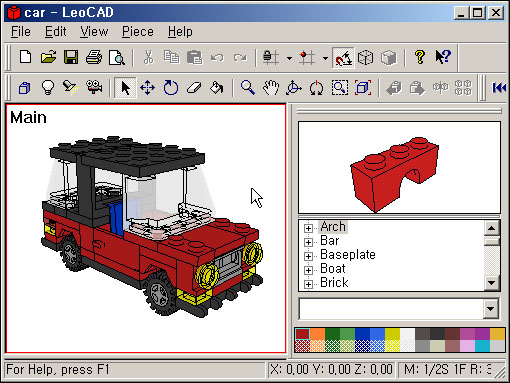Image resolution: width=510 pixels, height=383 pixels.
Task: Select the light bulb tool
Action: tap(48, 88)
